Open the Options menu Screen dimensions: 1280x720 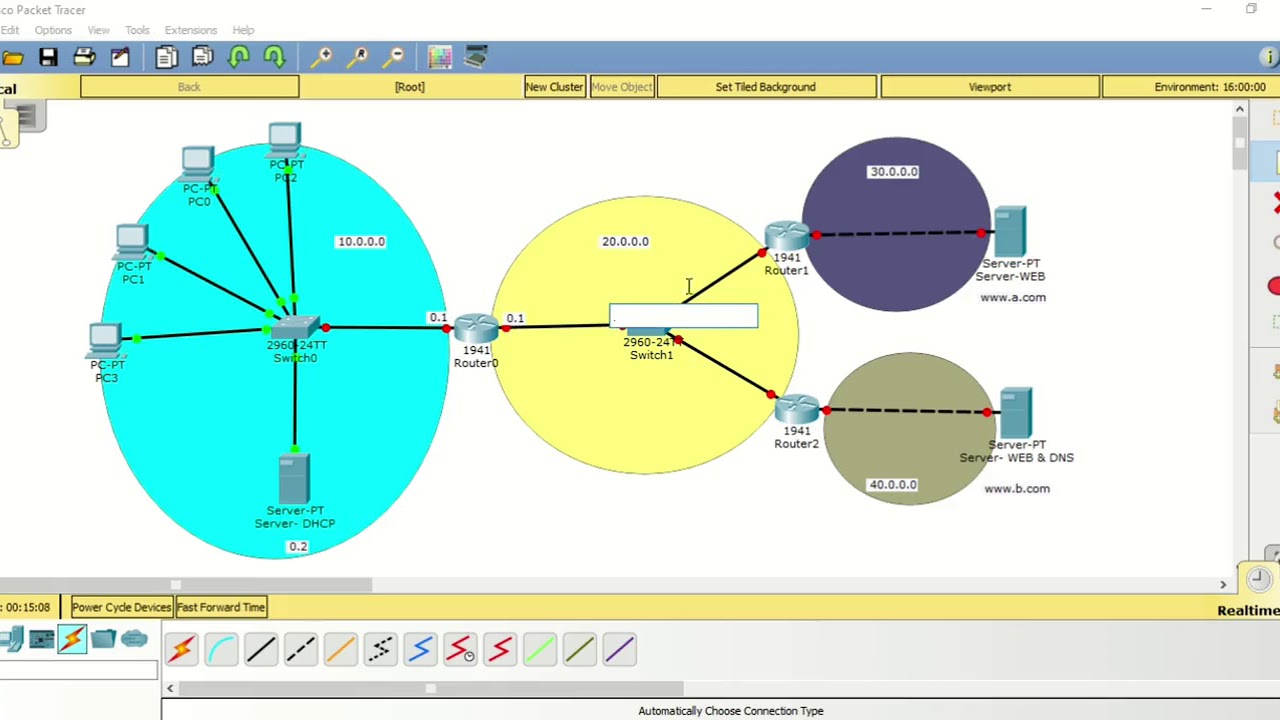(53, 30)
